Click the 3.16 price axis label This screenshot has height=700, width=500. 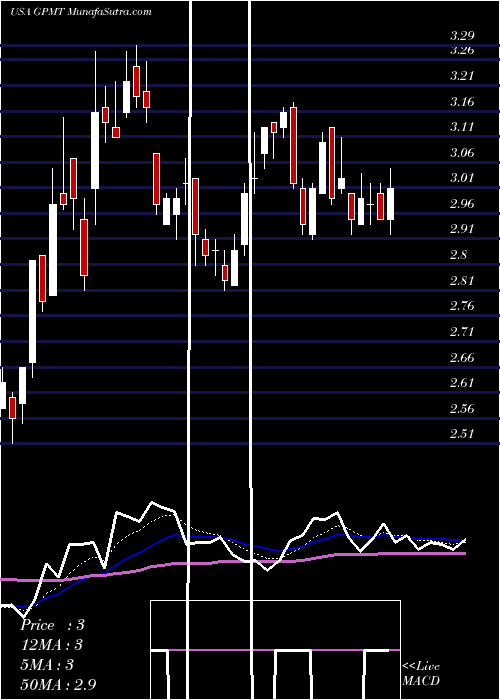pyautogui.click(x=462, y=102)
